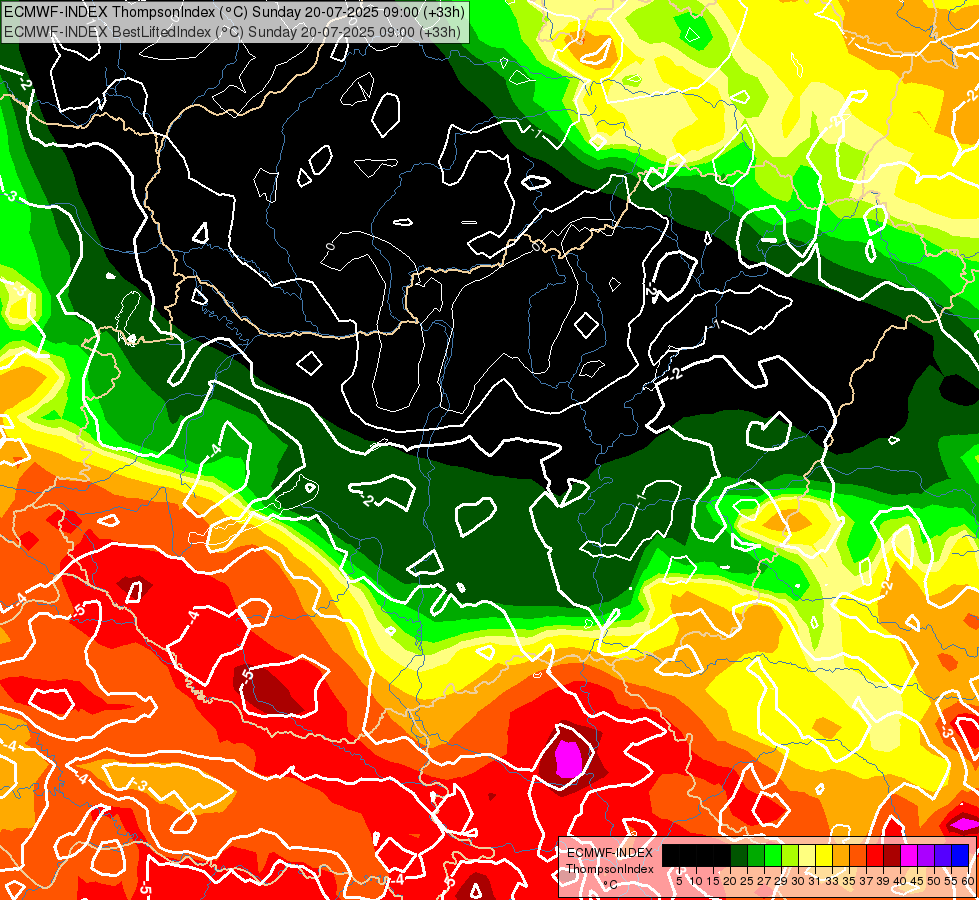Select the lime 29–30 legend swatch
The image size is (979, 900).
click(x=790, y=855)
